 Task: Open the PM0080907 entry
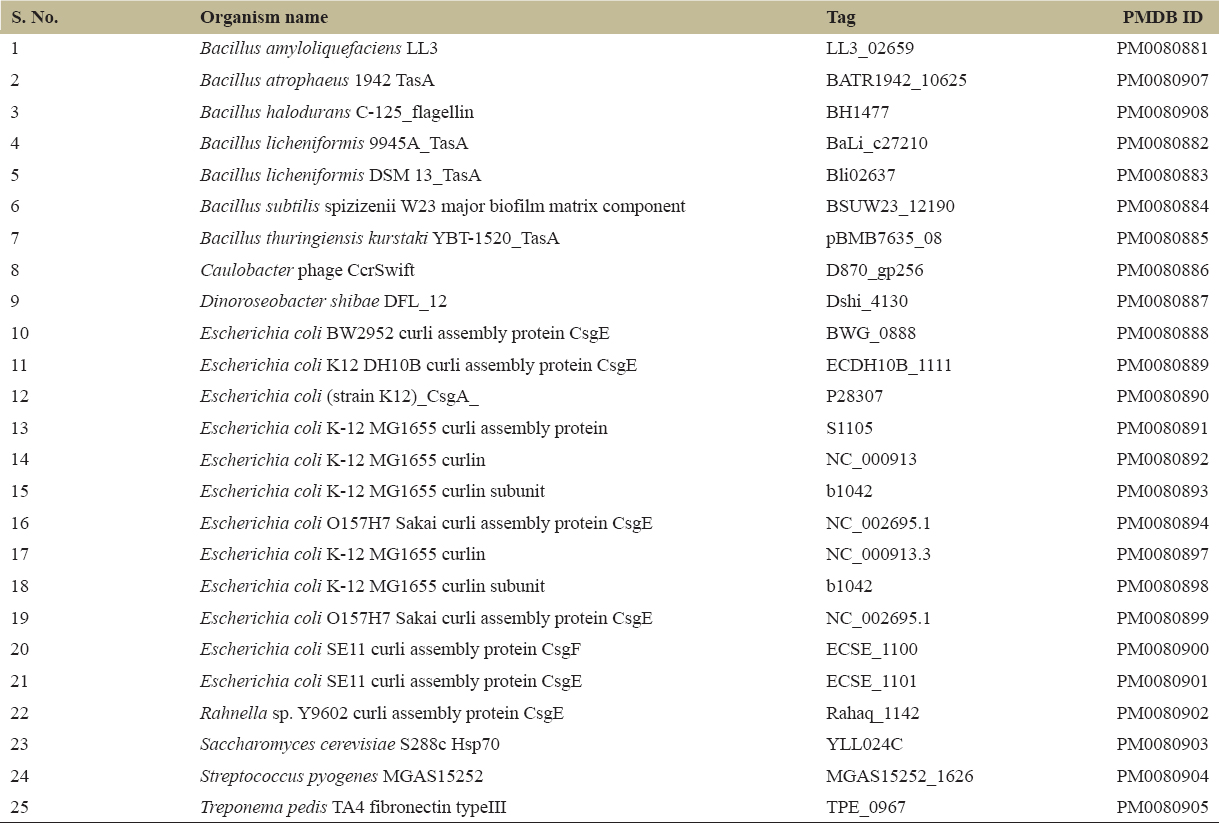tap(1162, 80)
